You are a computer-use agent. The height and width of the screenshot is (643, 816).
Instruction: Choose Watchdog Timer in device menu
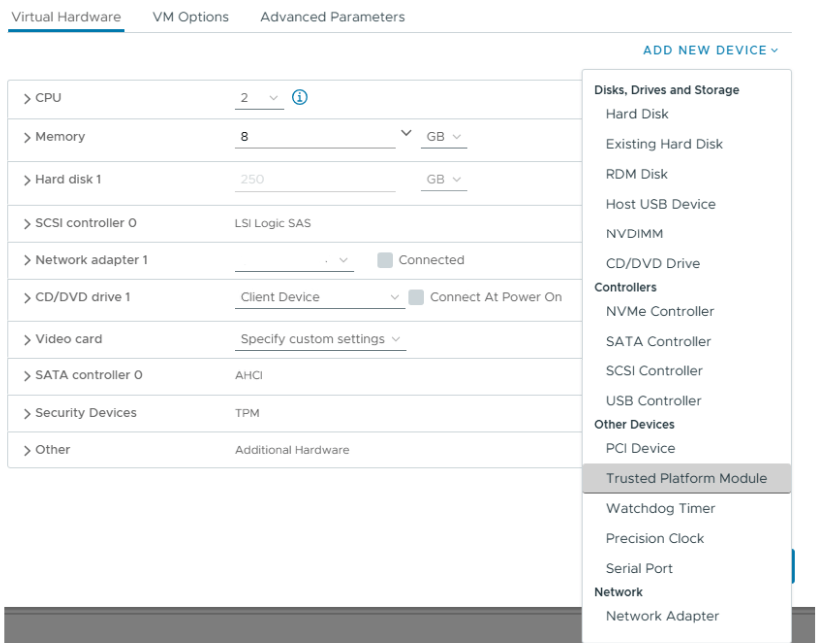660,509
